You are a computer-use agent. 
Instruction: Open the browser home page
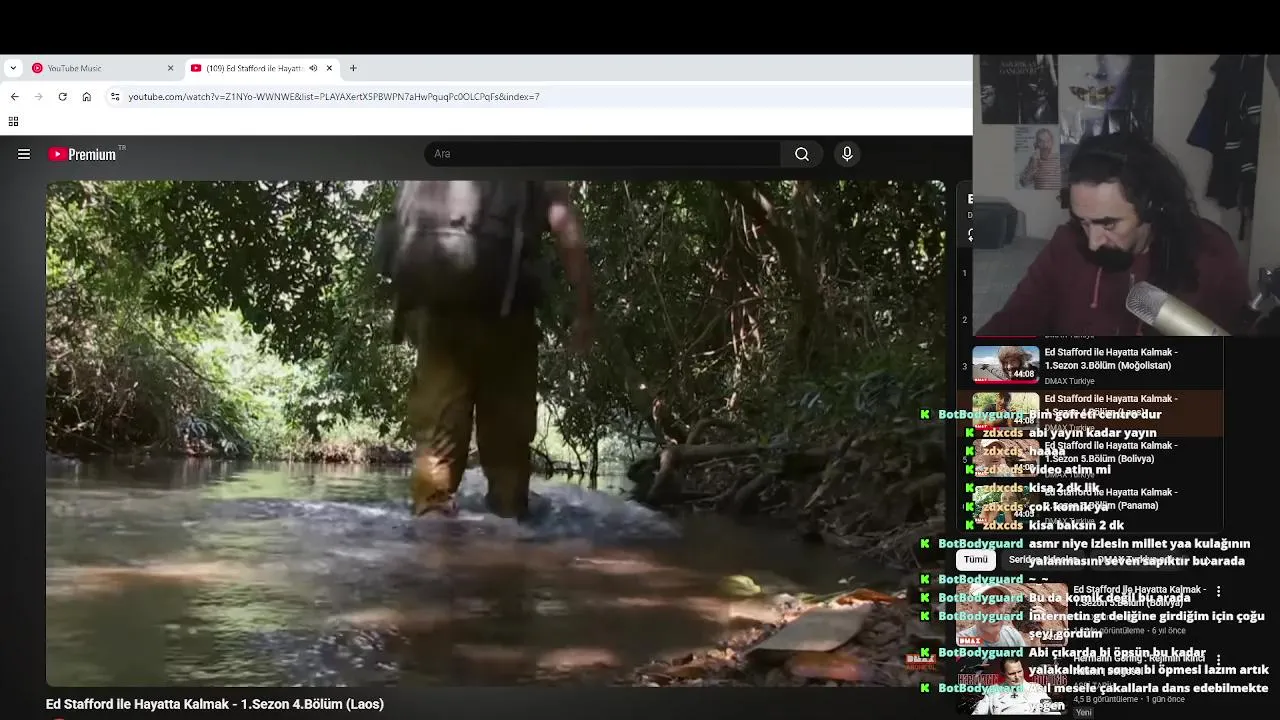[x=87, y=97]
